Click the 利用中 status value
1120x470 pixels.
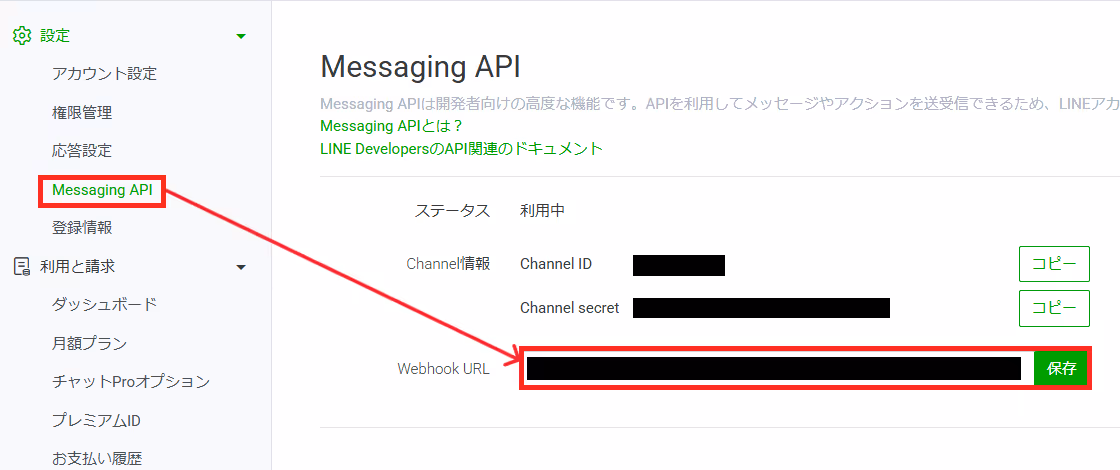point(543,211)
